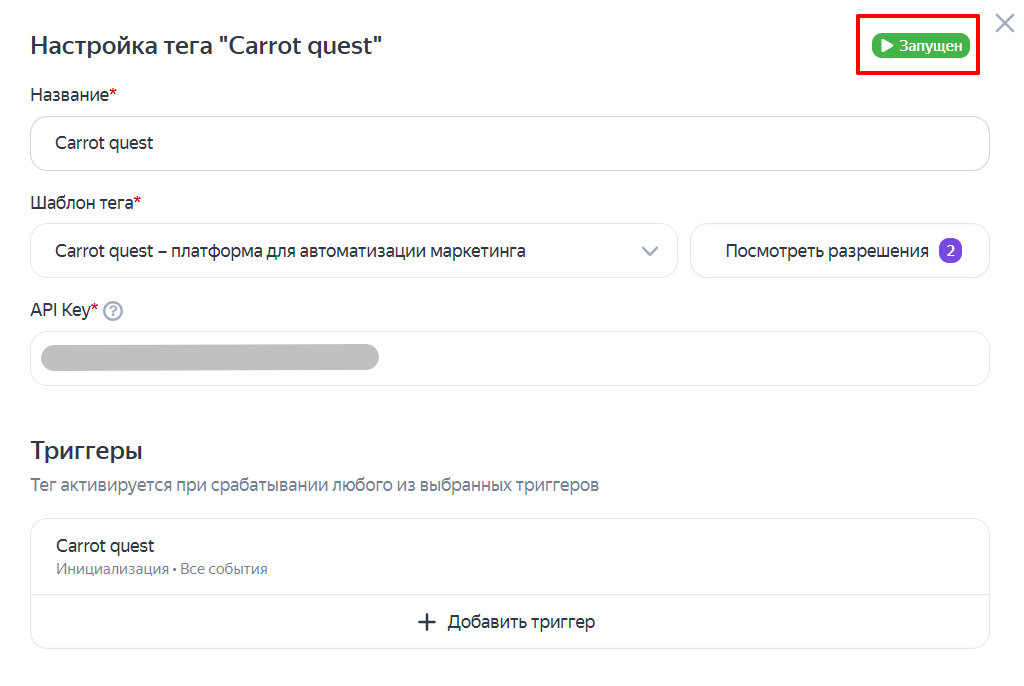Click the plus icon beside Добавить триггер
This screenshot has height=686, width=1024.
[x=427, y=622]
